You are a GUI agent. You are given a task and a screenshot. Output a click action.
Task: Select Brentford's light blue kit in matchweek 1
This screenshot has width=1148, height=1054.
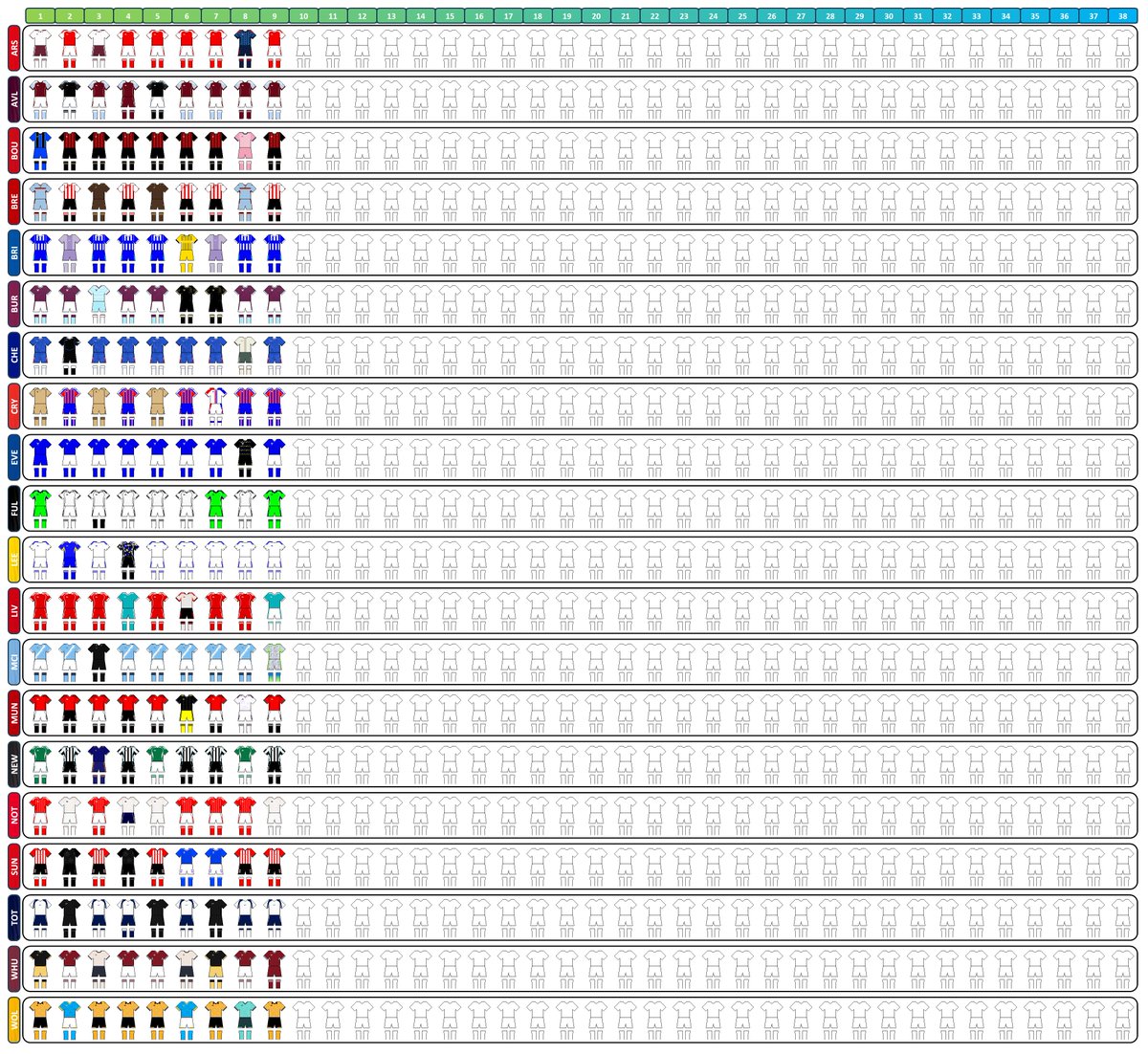click(x=40, y=203)
